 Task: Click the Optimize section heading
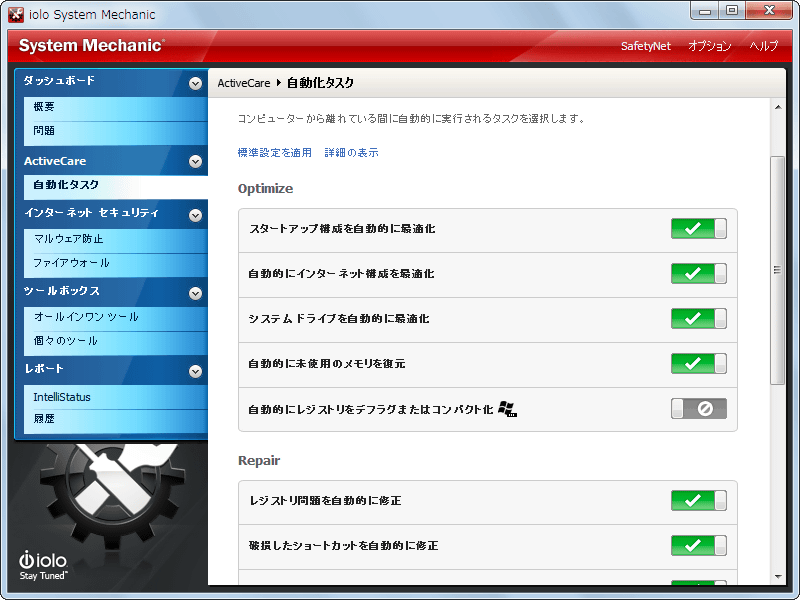[265, 189]
